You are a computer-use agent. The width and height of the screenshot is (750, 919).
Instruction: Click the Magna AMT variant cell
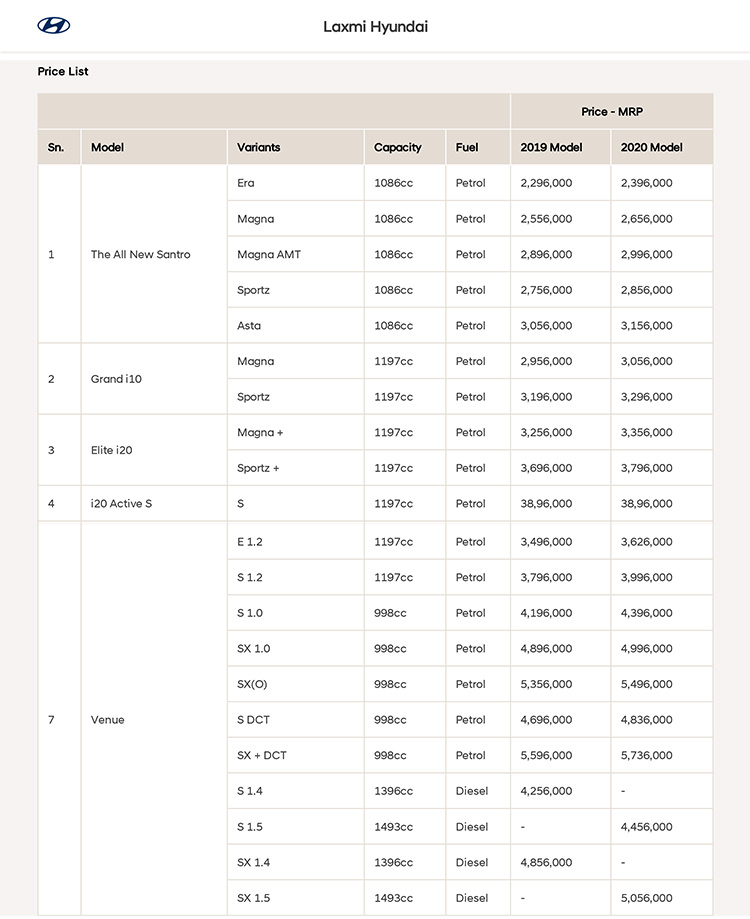[268, 255]
